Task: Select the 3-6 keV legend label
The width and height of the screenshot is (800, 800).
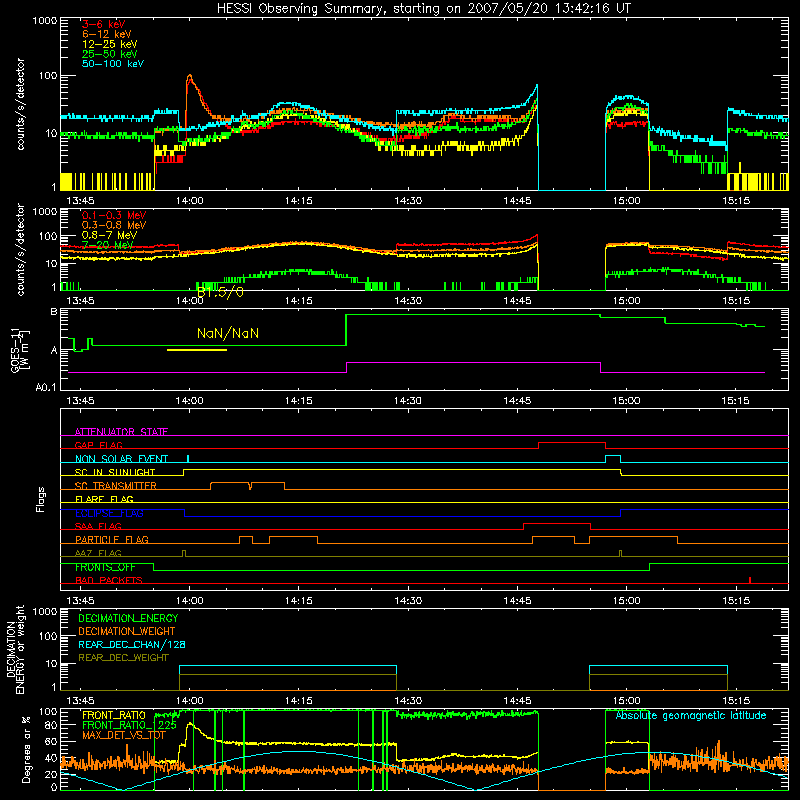Action: point(104,24)
